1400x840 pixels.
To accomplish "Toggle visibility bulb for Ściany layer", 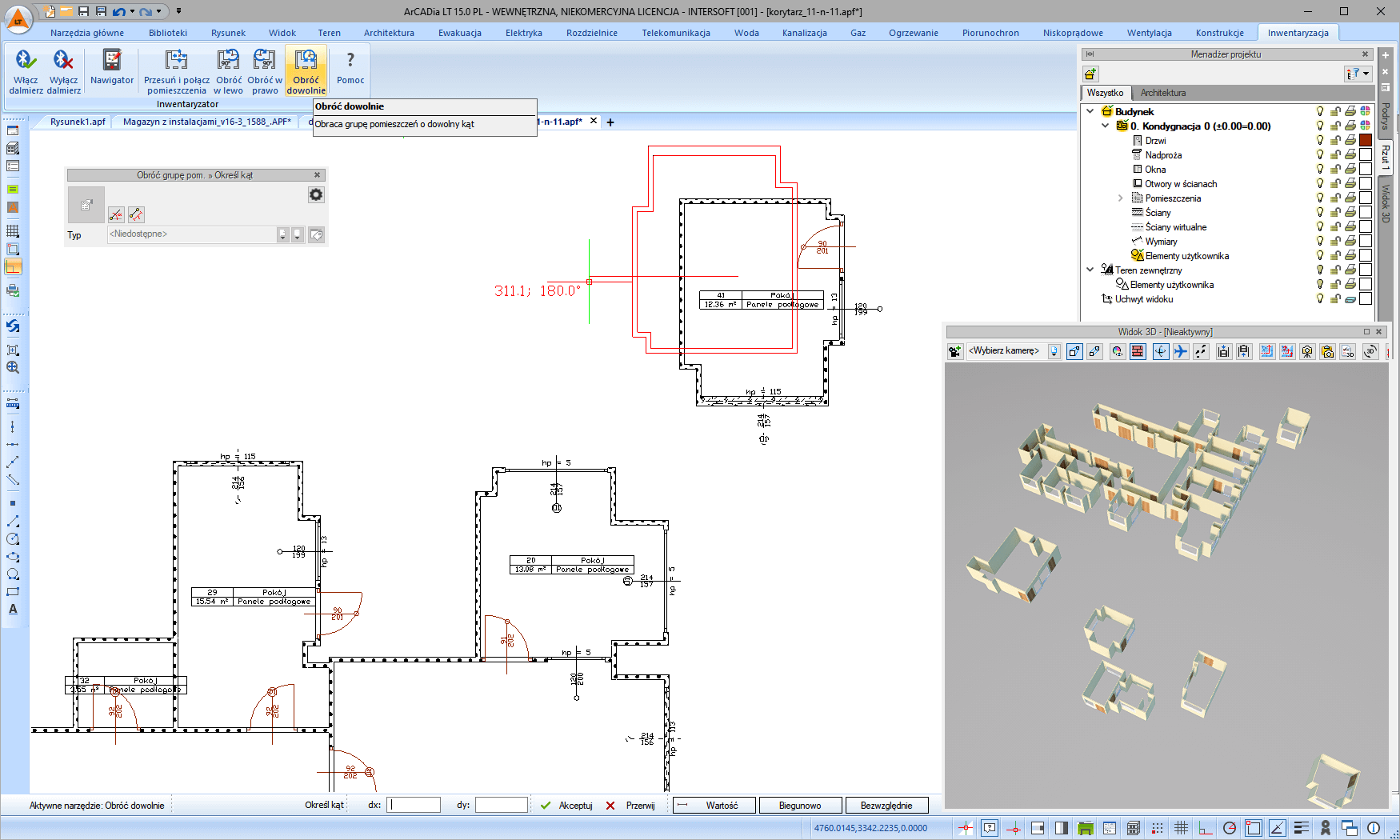I will (x=1320, y=212).
